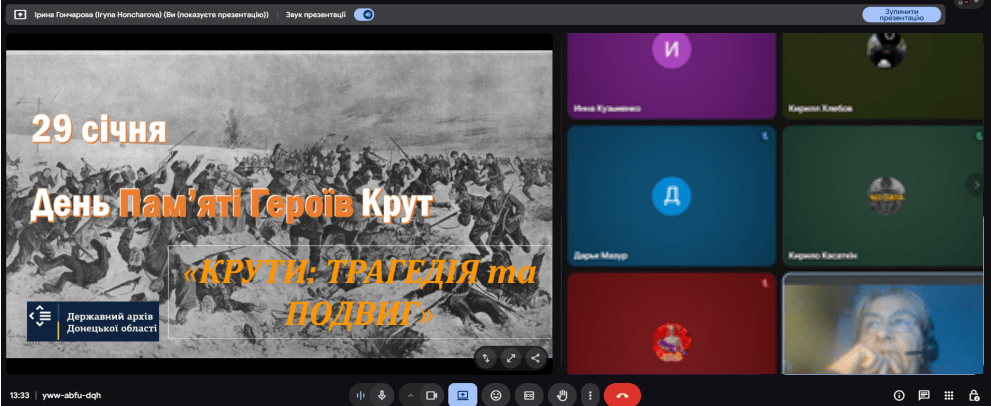Open the chat with everyone panel
The height and width of the screenshot is (406, 991).
[924, 396]
